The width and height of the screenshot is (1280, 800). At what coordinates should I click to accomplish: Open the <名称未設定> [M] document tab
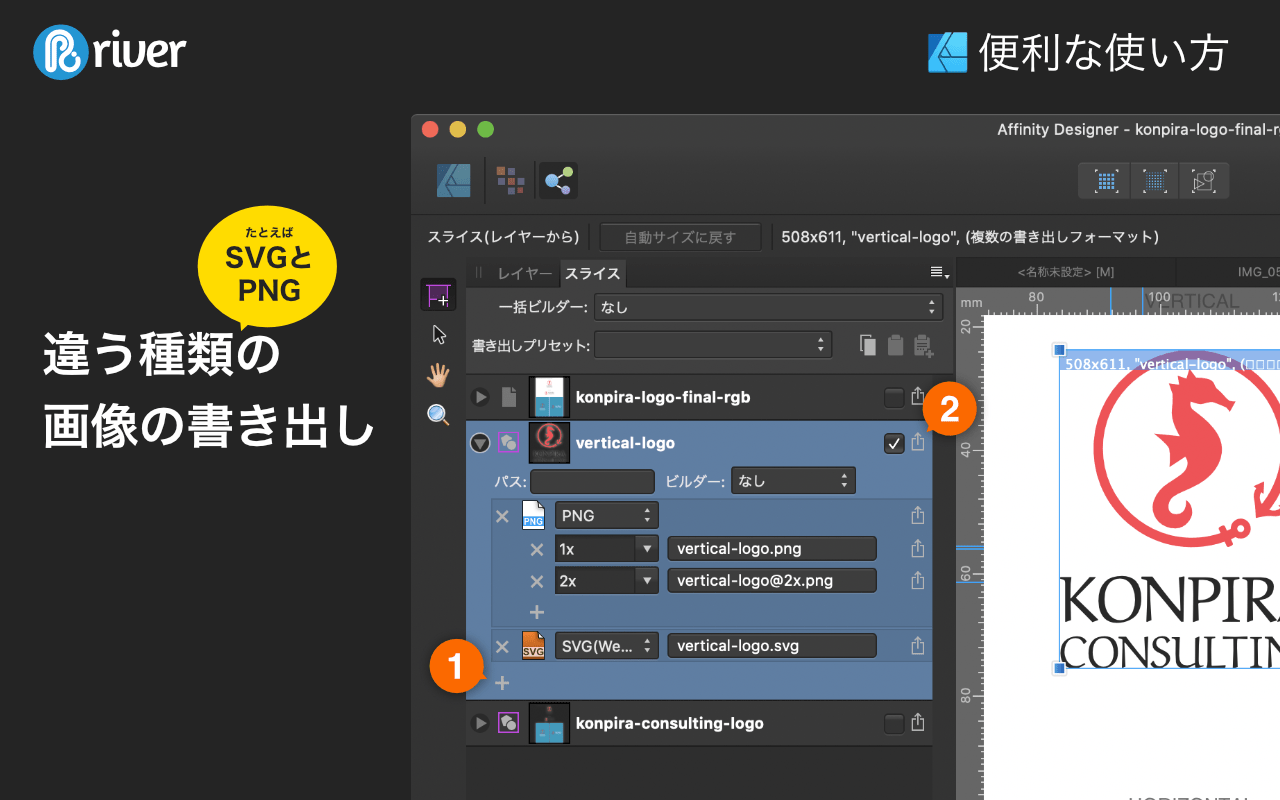(1066, 271)
